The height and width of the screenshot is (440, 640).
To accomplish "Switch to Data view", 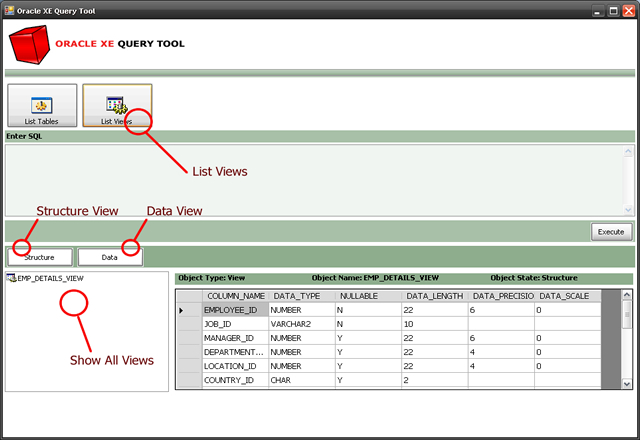I will (x=110, y=258).
